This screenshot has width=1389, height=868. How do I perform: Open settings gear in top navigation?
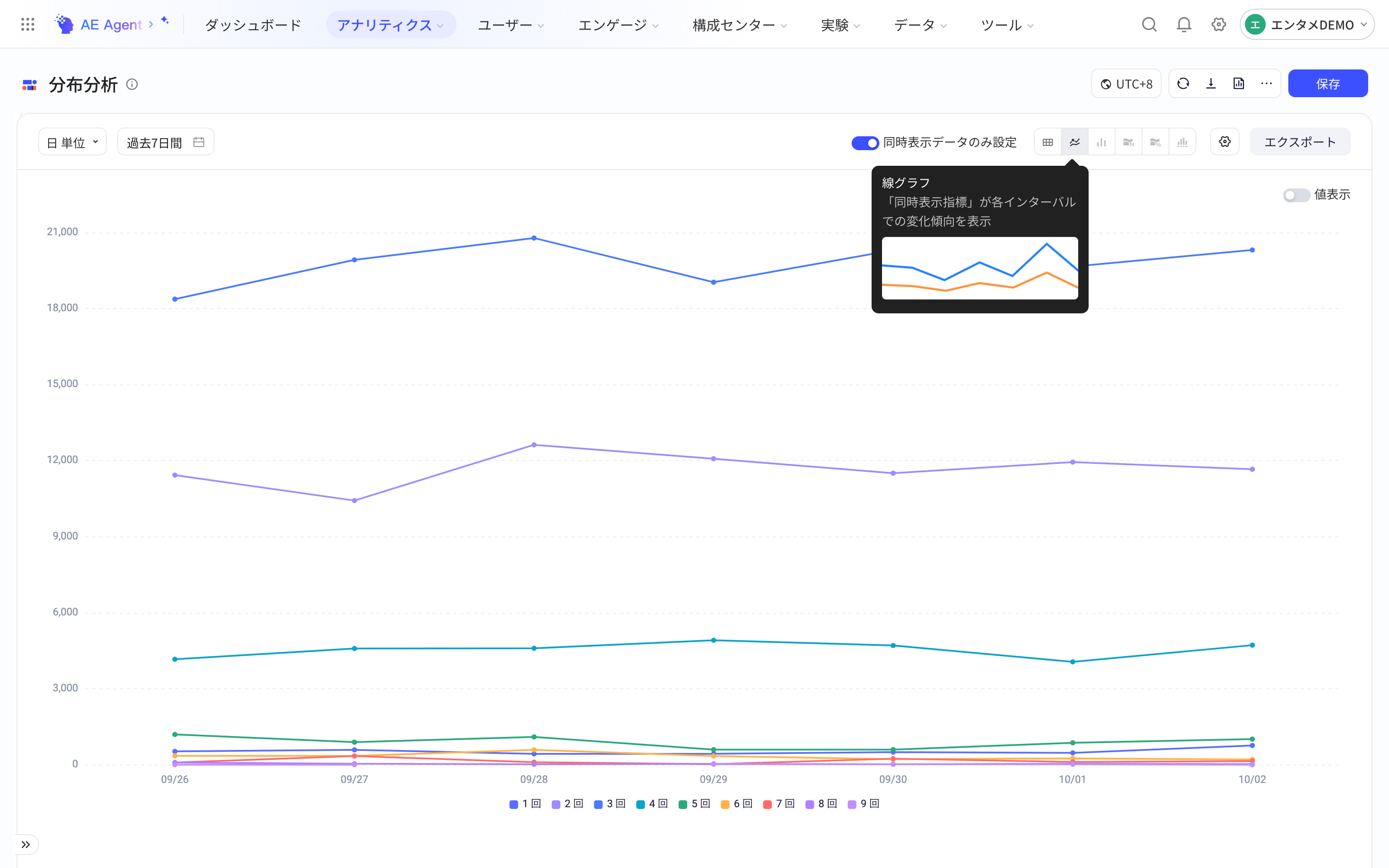coord(1218,25)
